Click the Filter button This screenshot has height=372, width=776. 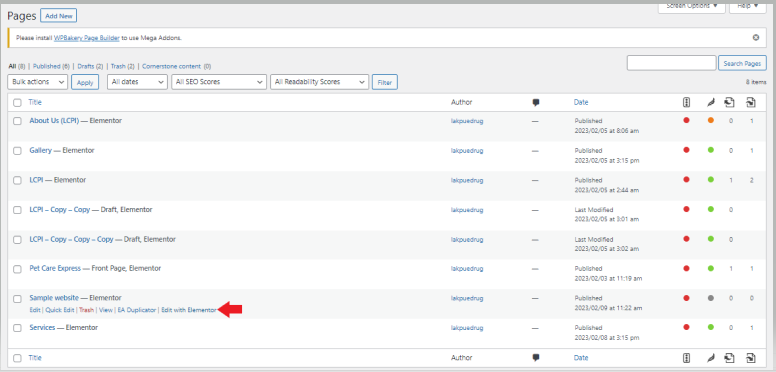(x=385, y=83)
